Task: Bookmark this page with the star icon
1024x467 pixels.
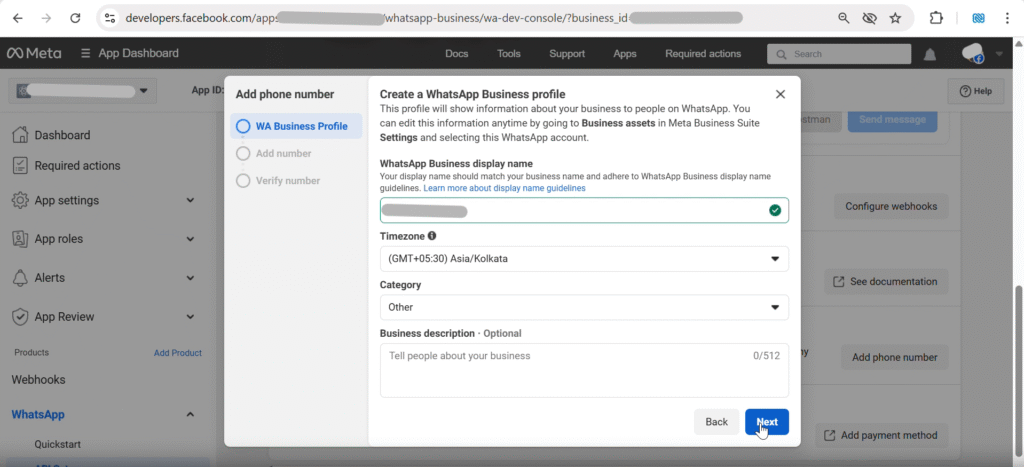Action: [895, 18]
